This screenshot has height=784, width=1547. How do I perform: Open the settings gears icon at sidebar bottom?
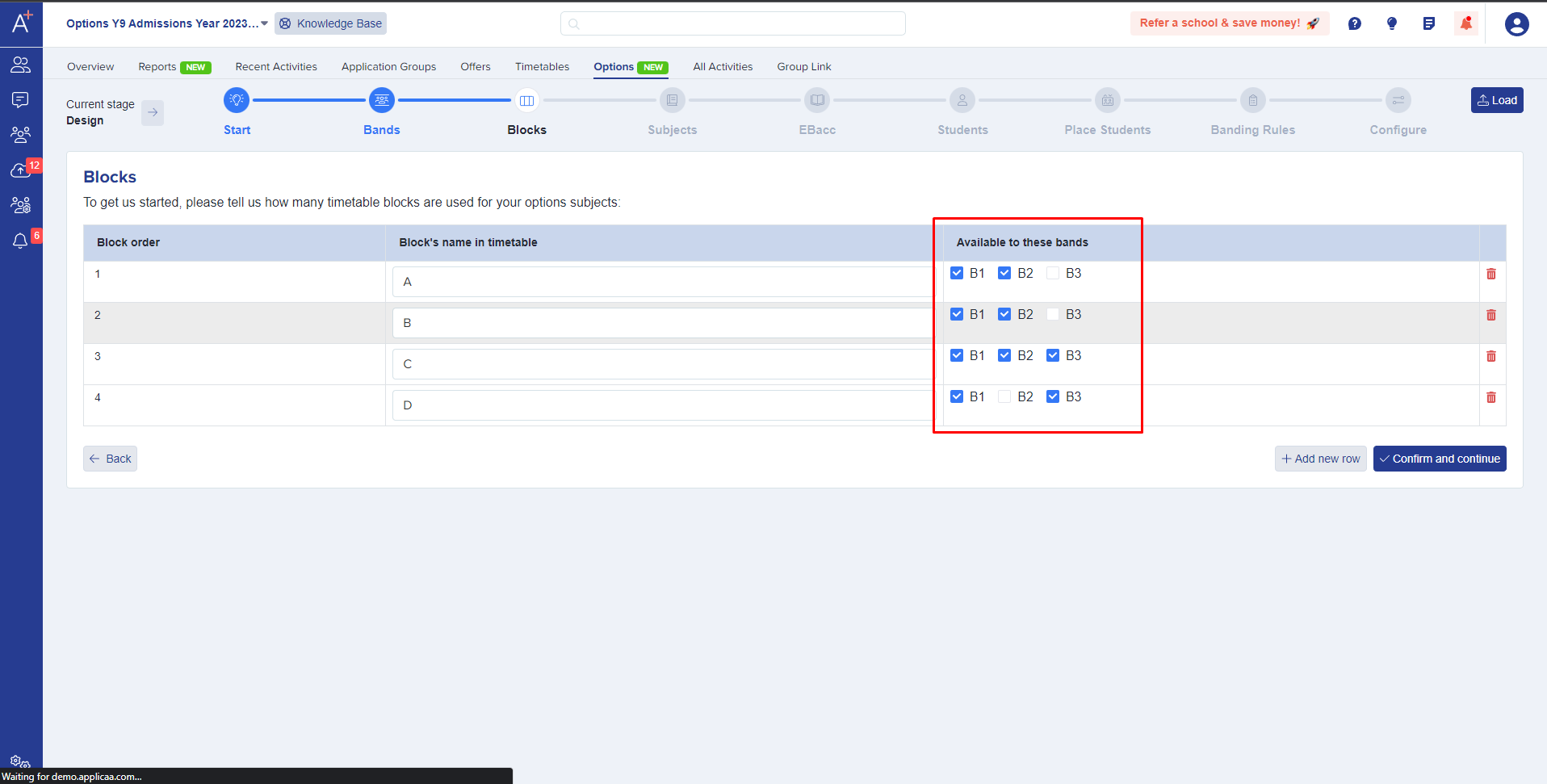click(20, 761)
